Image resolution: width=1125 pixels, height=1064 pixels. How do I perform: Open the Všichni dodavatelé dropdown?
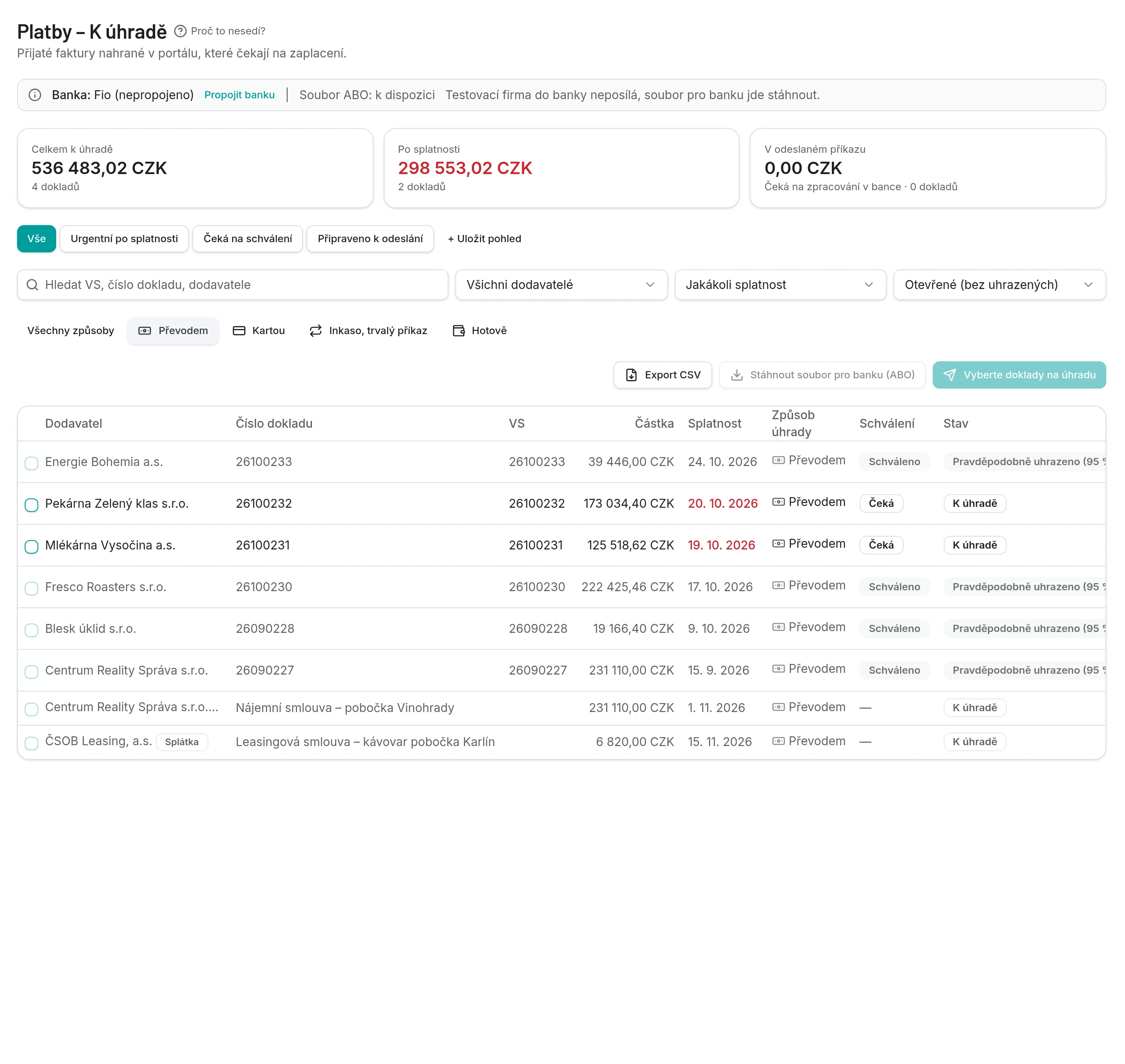click(561, 285)
